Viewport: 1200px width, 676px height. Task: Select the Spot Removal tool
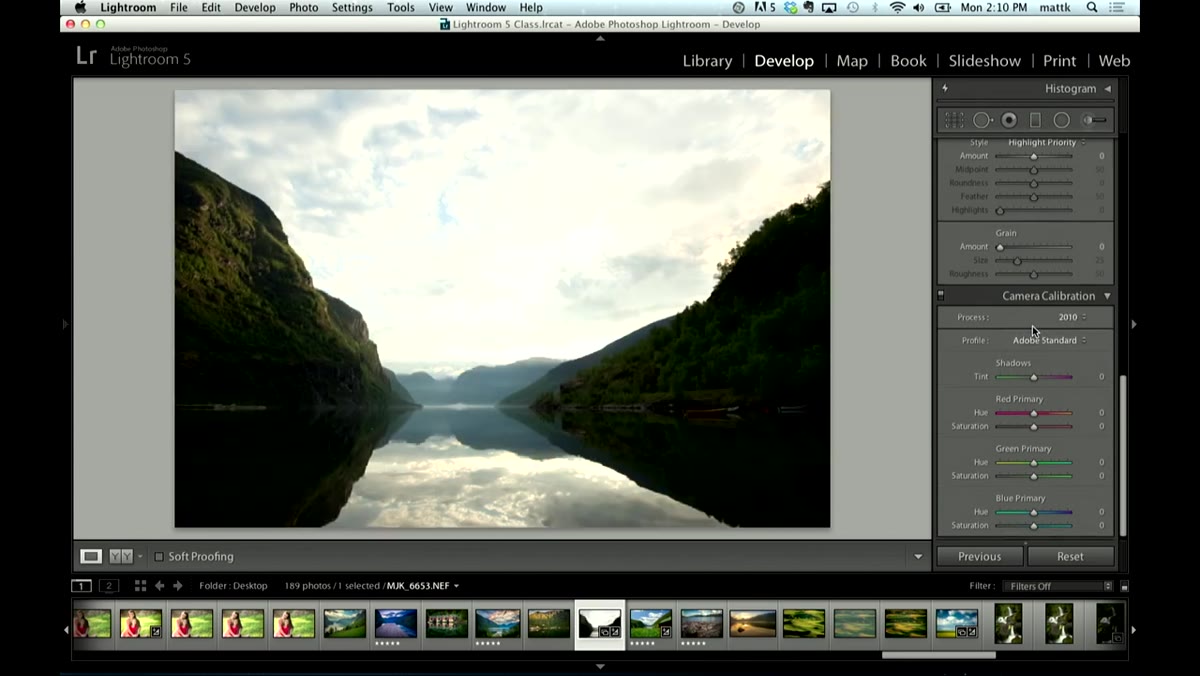pos(983,120)
